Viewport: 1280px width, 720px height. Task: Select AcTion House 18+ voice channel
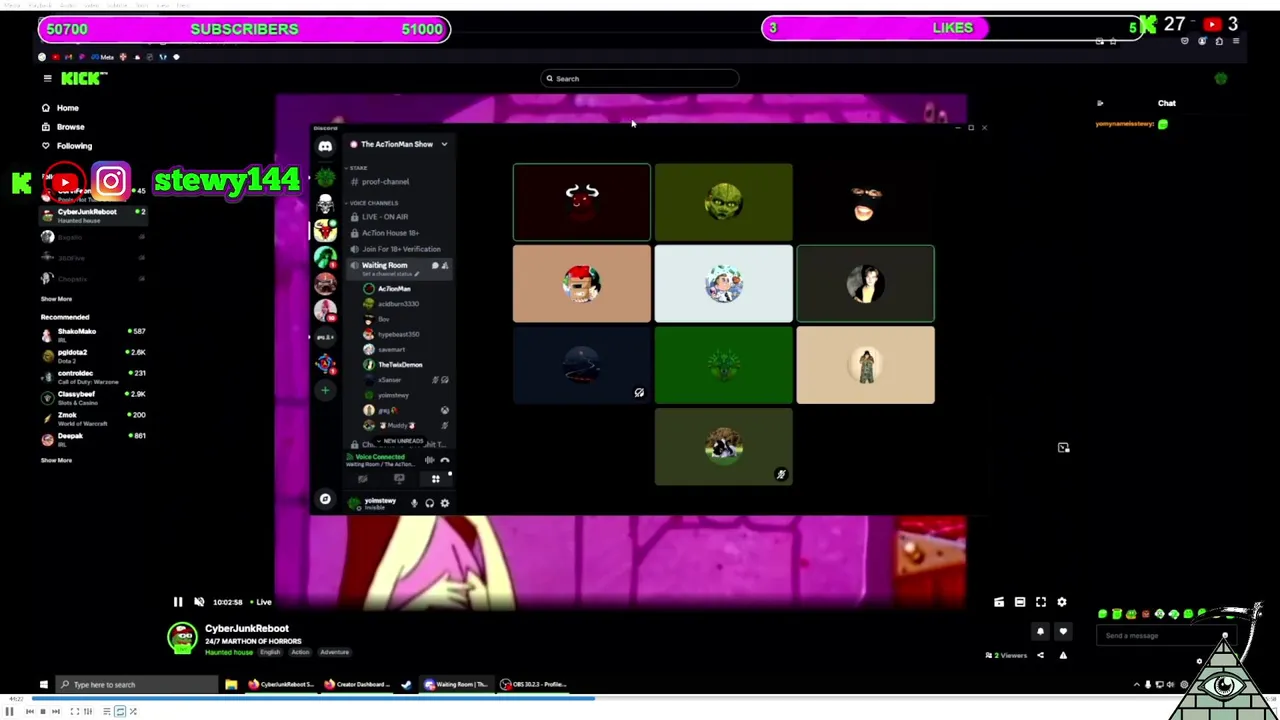tap(390, 233)
